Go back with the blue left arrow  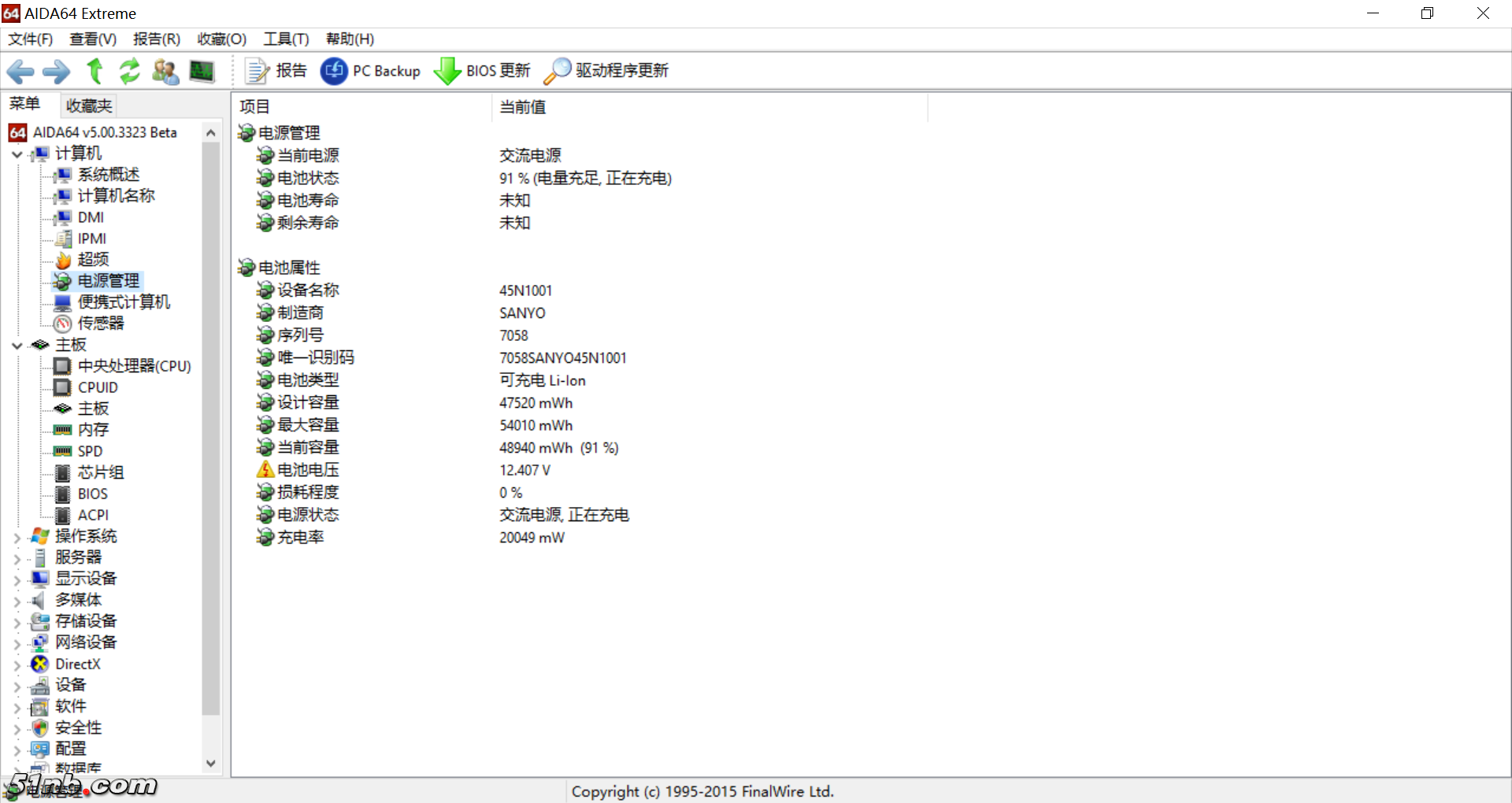[x=20, y=72]
